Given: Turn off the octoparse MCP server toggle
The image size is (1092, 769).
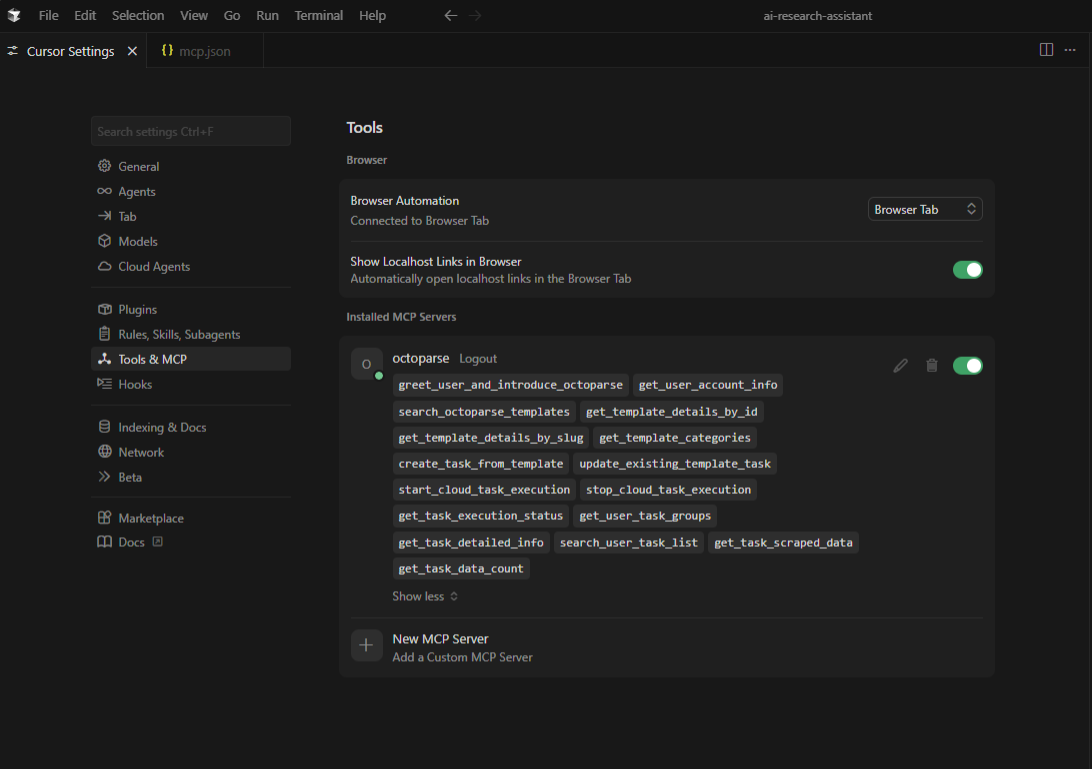Looking at the screenshot, I should pyautogui.click(x=967, y=365).
